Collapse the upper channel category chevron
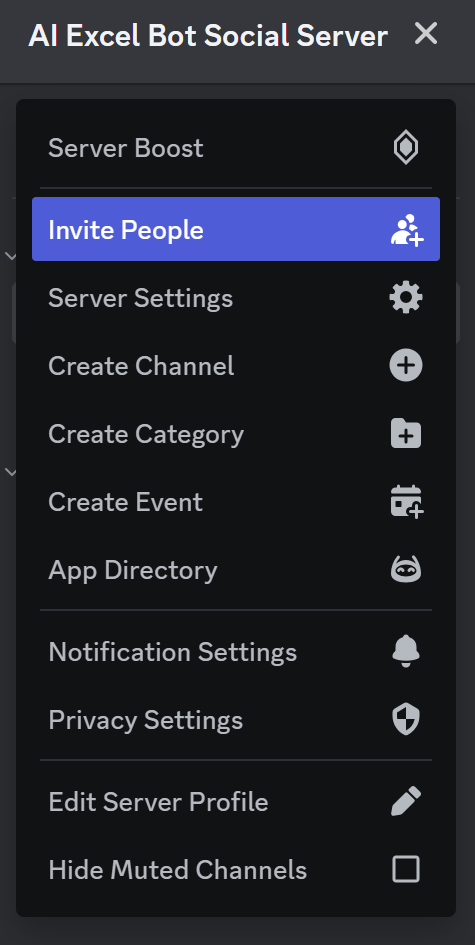 coord(11,256)
